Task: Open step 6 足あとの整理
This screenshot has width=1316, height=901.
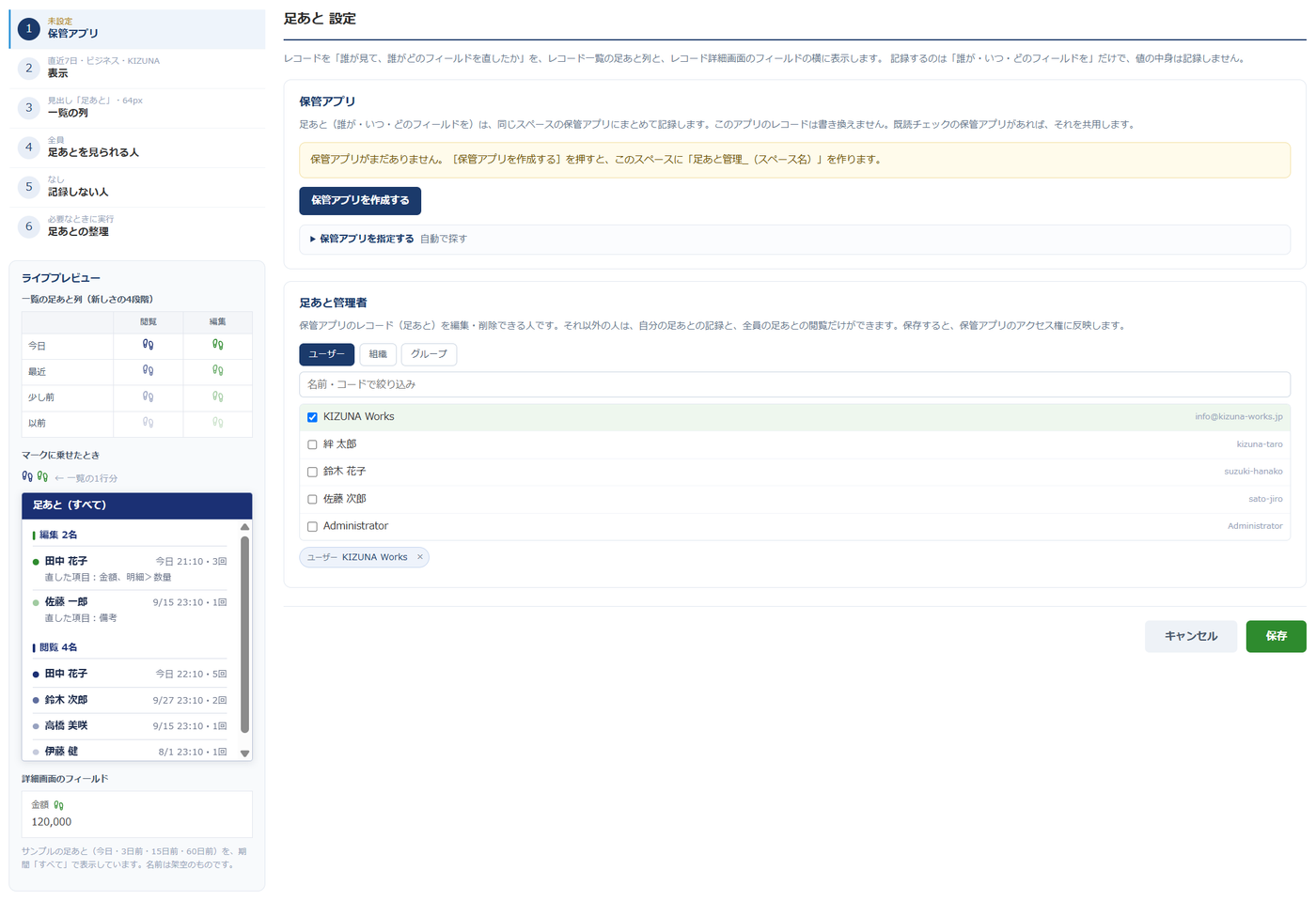Action: click(x=137, y=226)
